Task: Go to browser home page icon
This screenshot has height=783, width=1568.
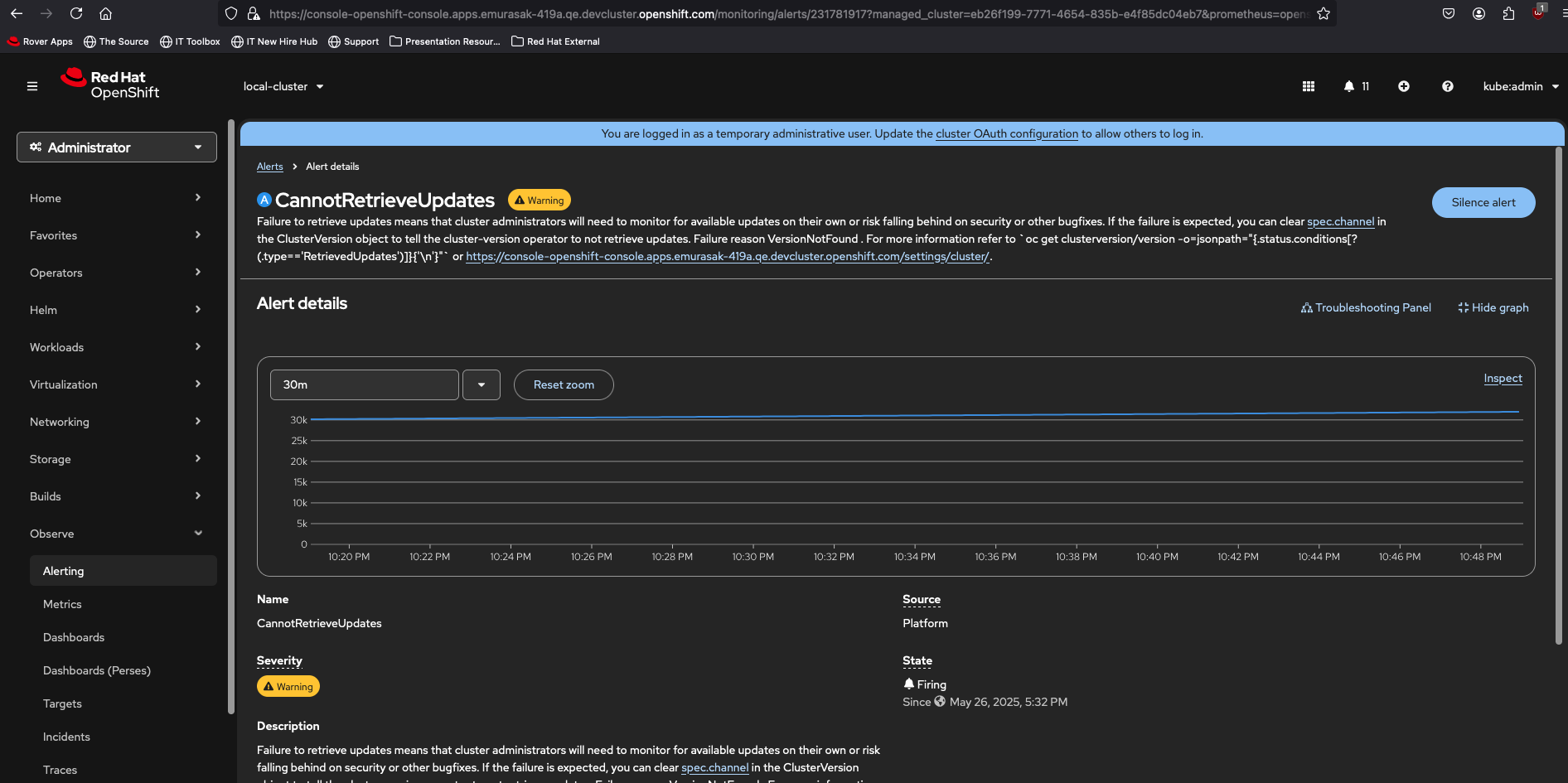Action: pyautogui.click(x=105, y=14)
